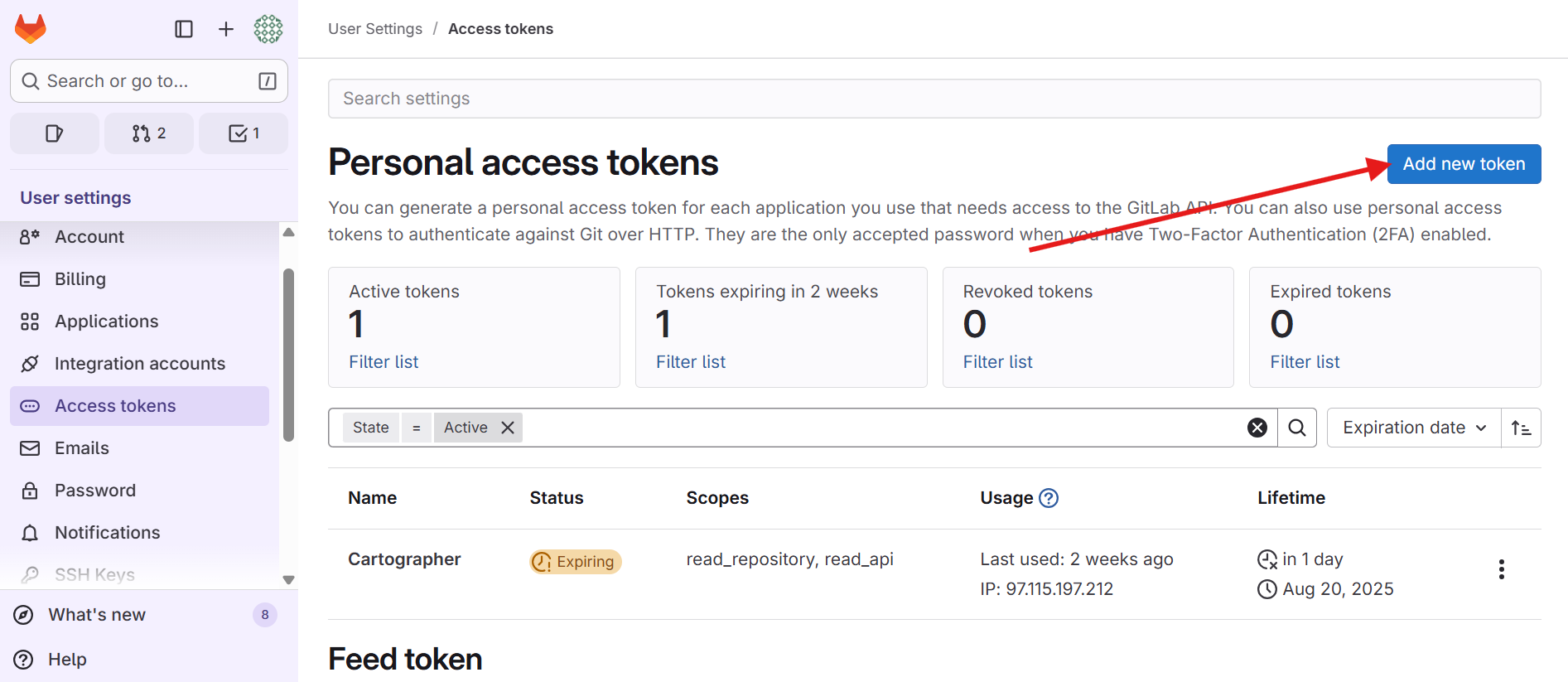Viewport: 1568px width, 682px height.
Task: Click the State filter chip
Action: 370,428
